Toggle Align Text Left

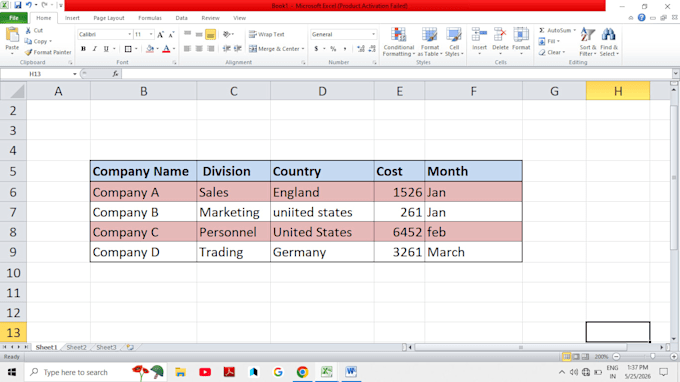point(187,49)
